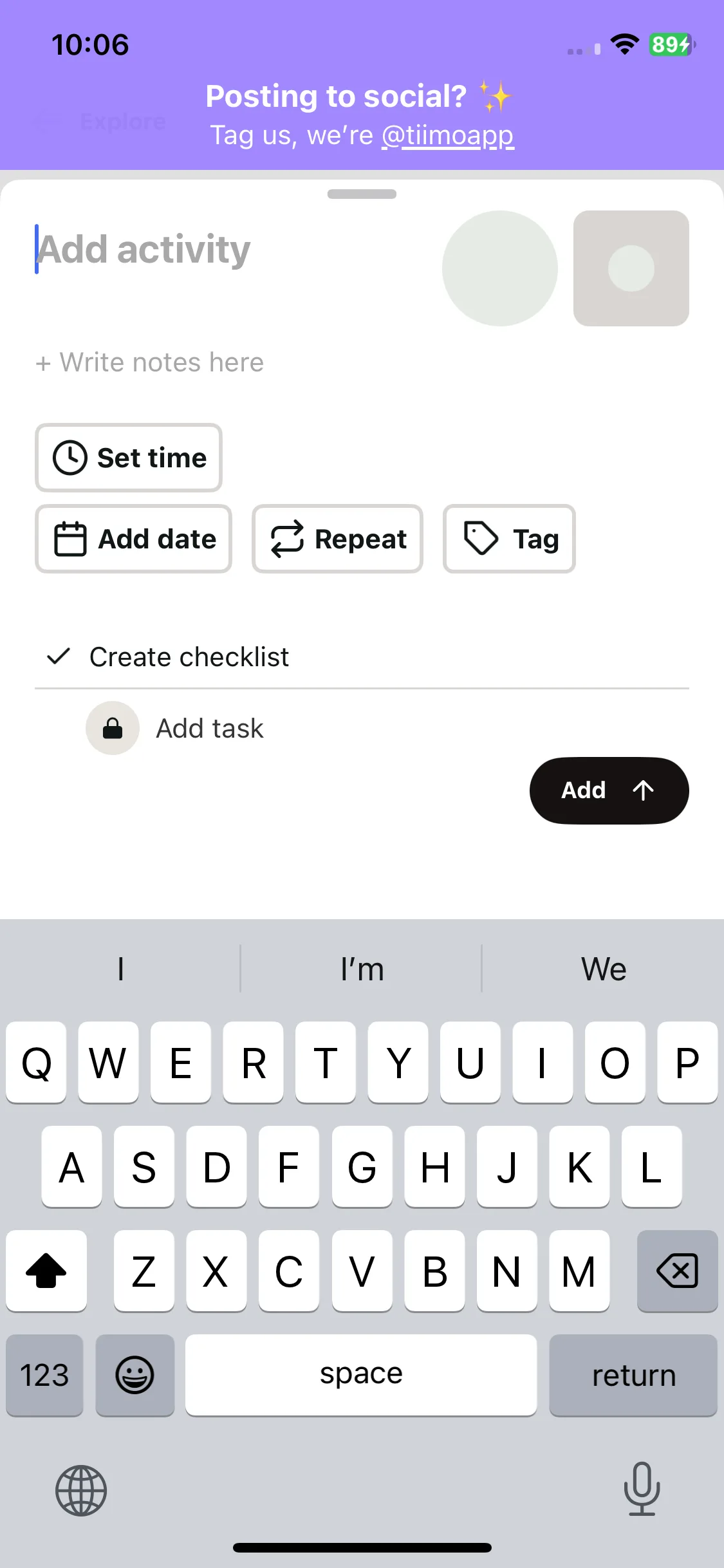The width and height of the screenshot is (724, 1568).
Task: Open the square color style picker
Action: [x=631, y=268]
